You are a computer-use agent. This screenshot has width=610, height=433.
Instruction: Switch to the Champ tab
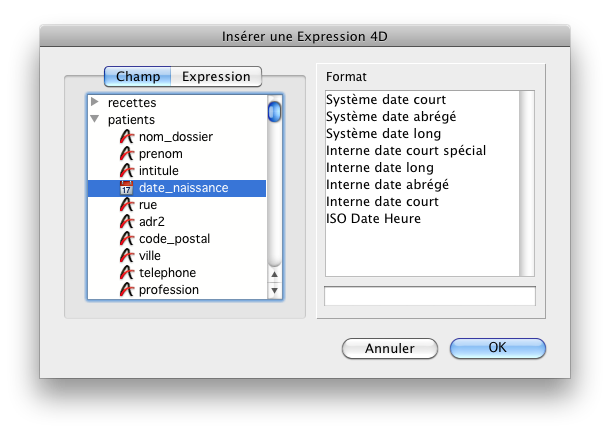click(x=138, y=76)
